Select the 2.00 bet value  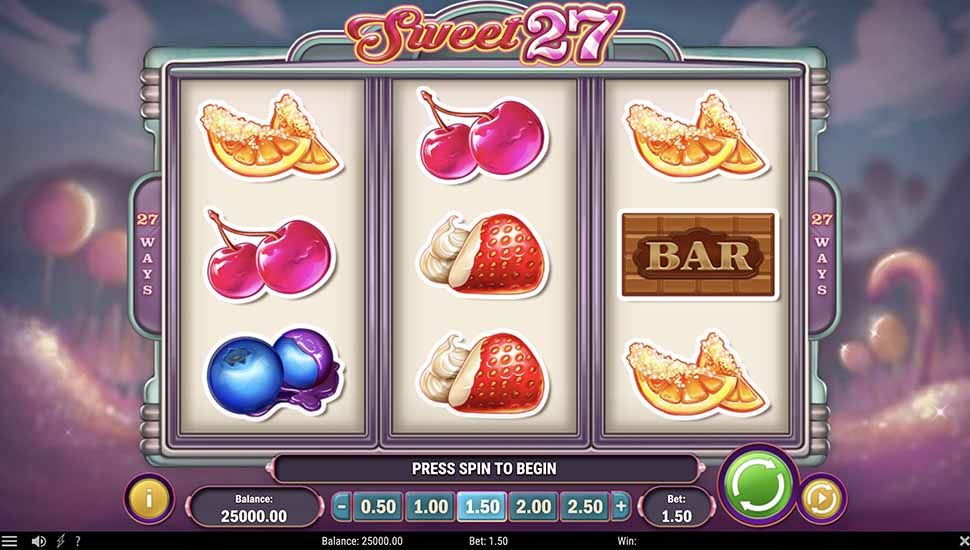point(533,507)
